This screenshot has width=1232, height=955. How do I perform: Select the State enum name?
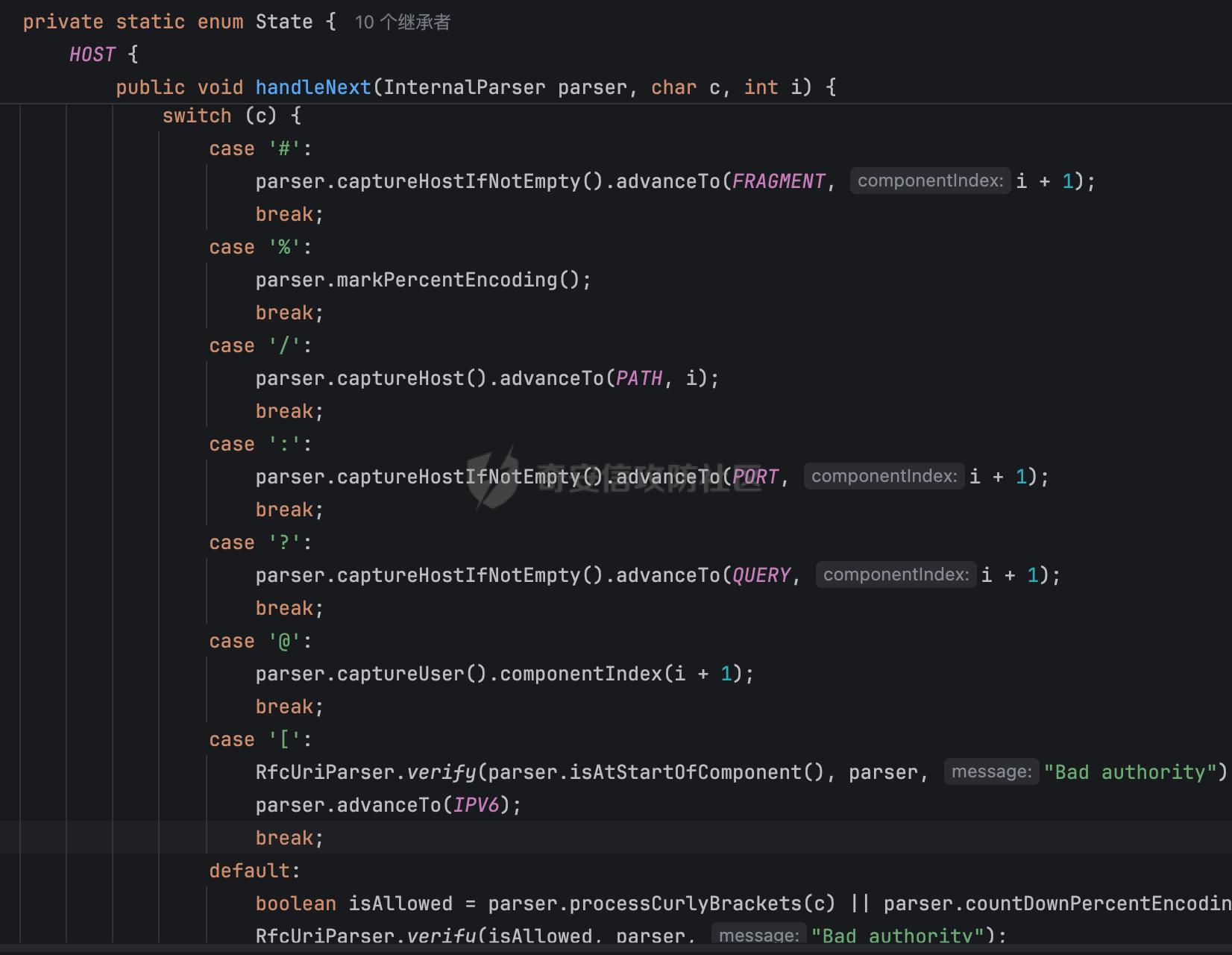point(284,22)
